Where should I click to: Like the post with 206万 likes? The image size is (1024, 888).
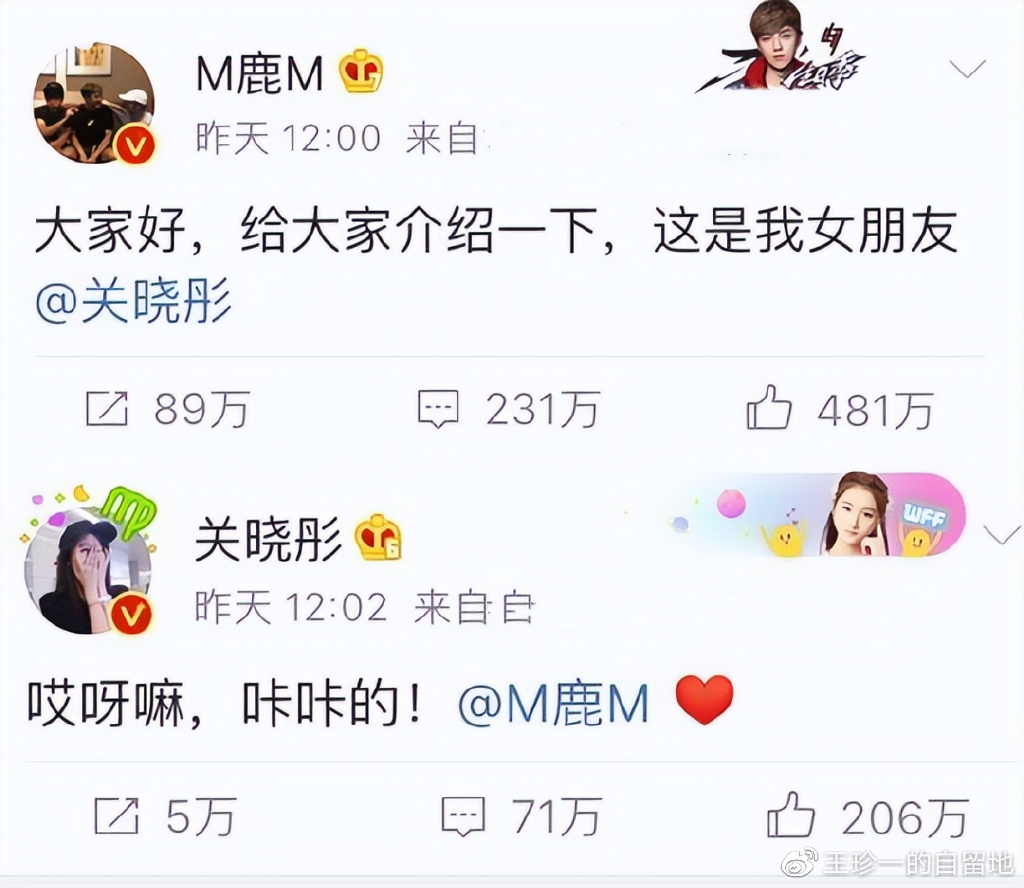(x=791, y=814)
